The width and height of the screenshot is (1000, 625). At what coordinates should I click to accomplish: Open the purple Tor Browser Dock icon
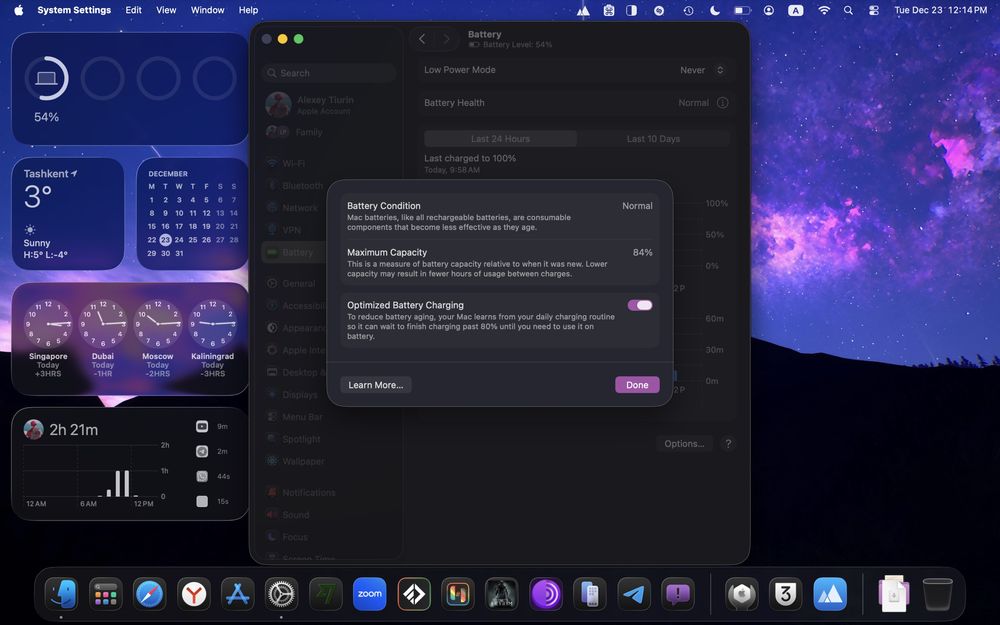[546, 594]
